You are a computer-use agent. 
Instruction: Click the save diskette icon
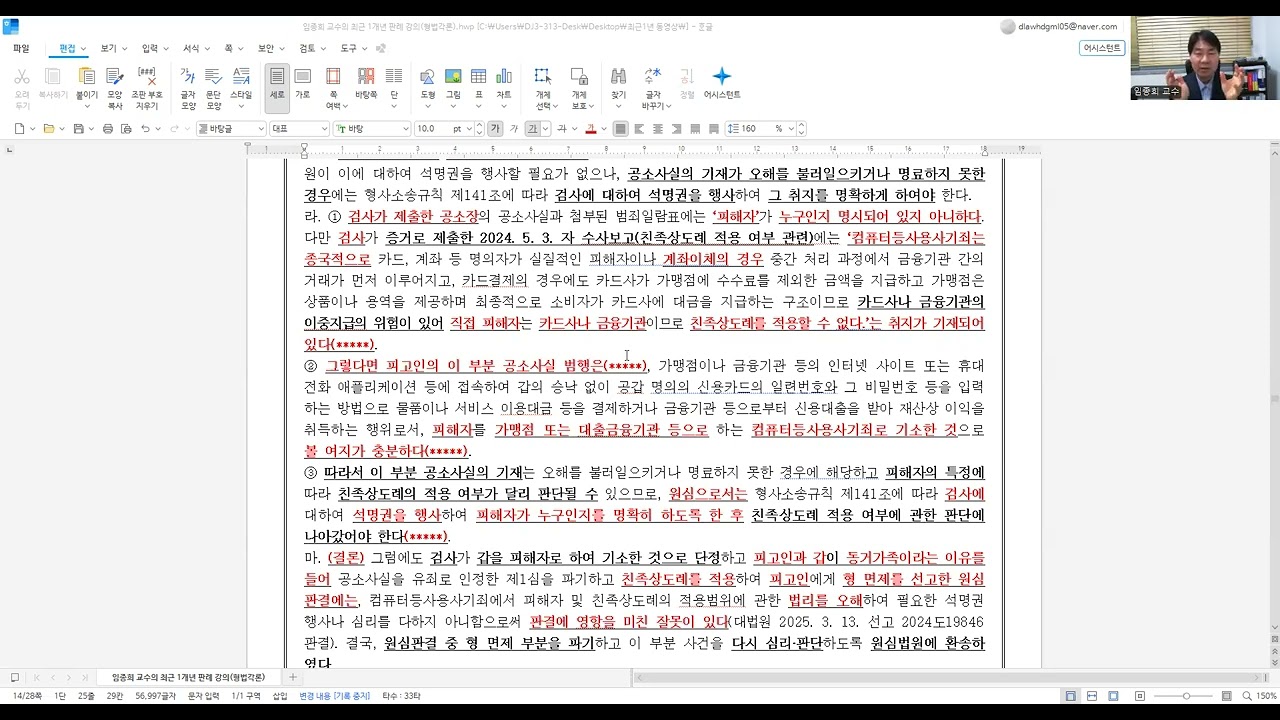[x=78, y=128]
